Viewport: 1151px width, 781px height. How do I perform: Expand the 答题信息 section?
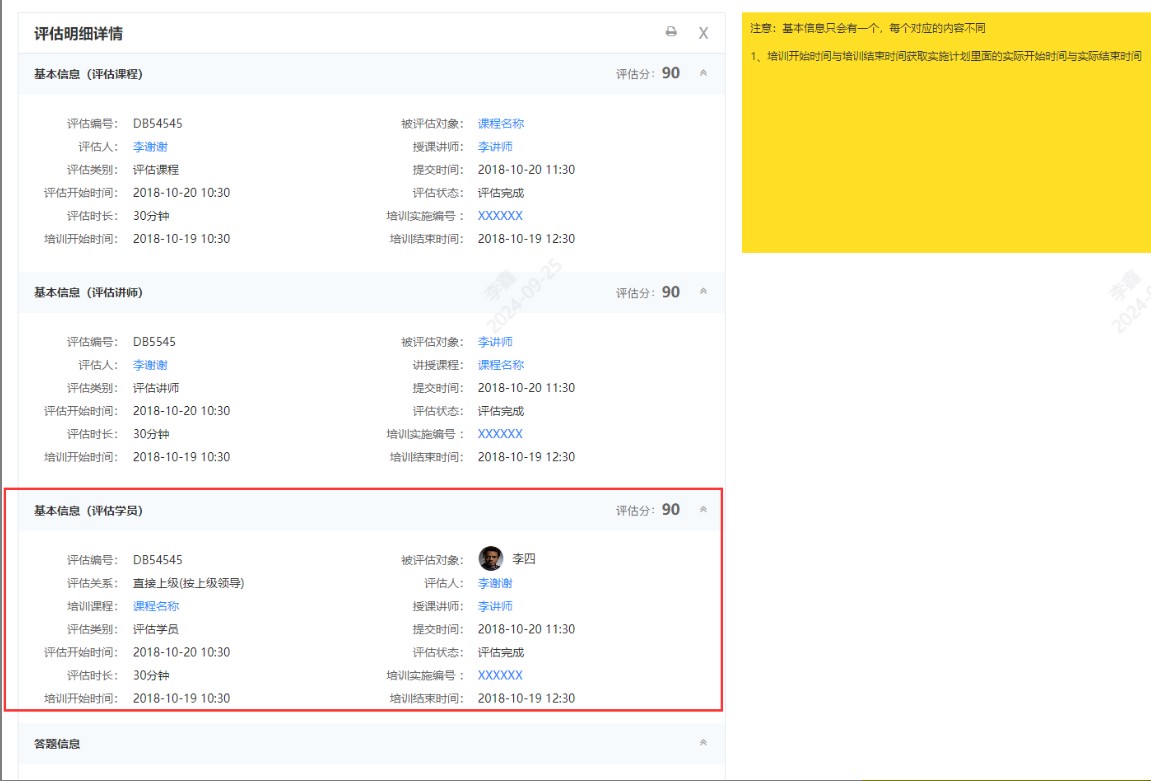[x=703, y=743]
